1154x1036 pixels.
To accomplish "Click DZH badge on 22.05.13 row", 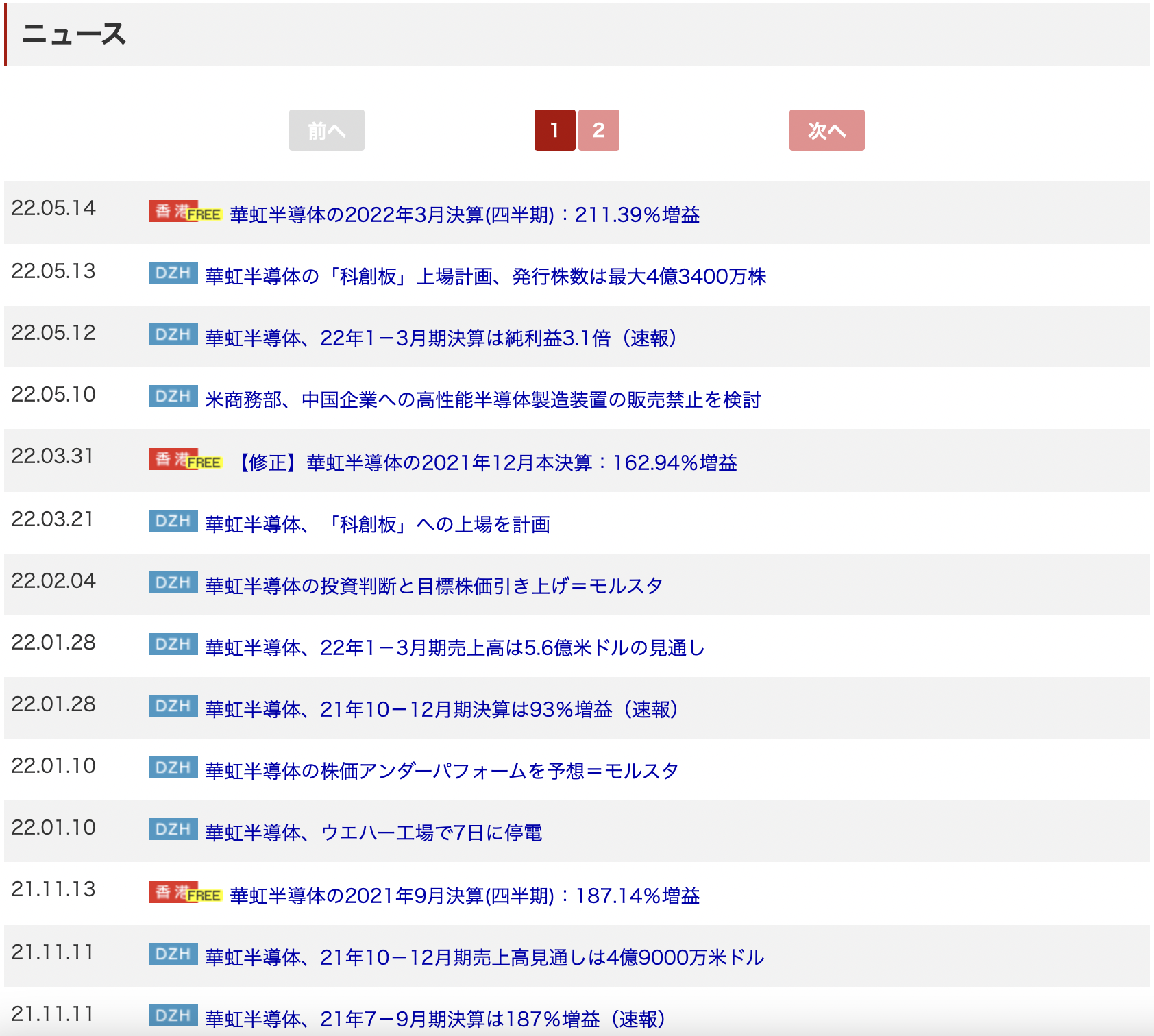I will 173,273.
